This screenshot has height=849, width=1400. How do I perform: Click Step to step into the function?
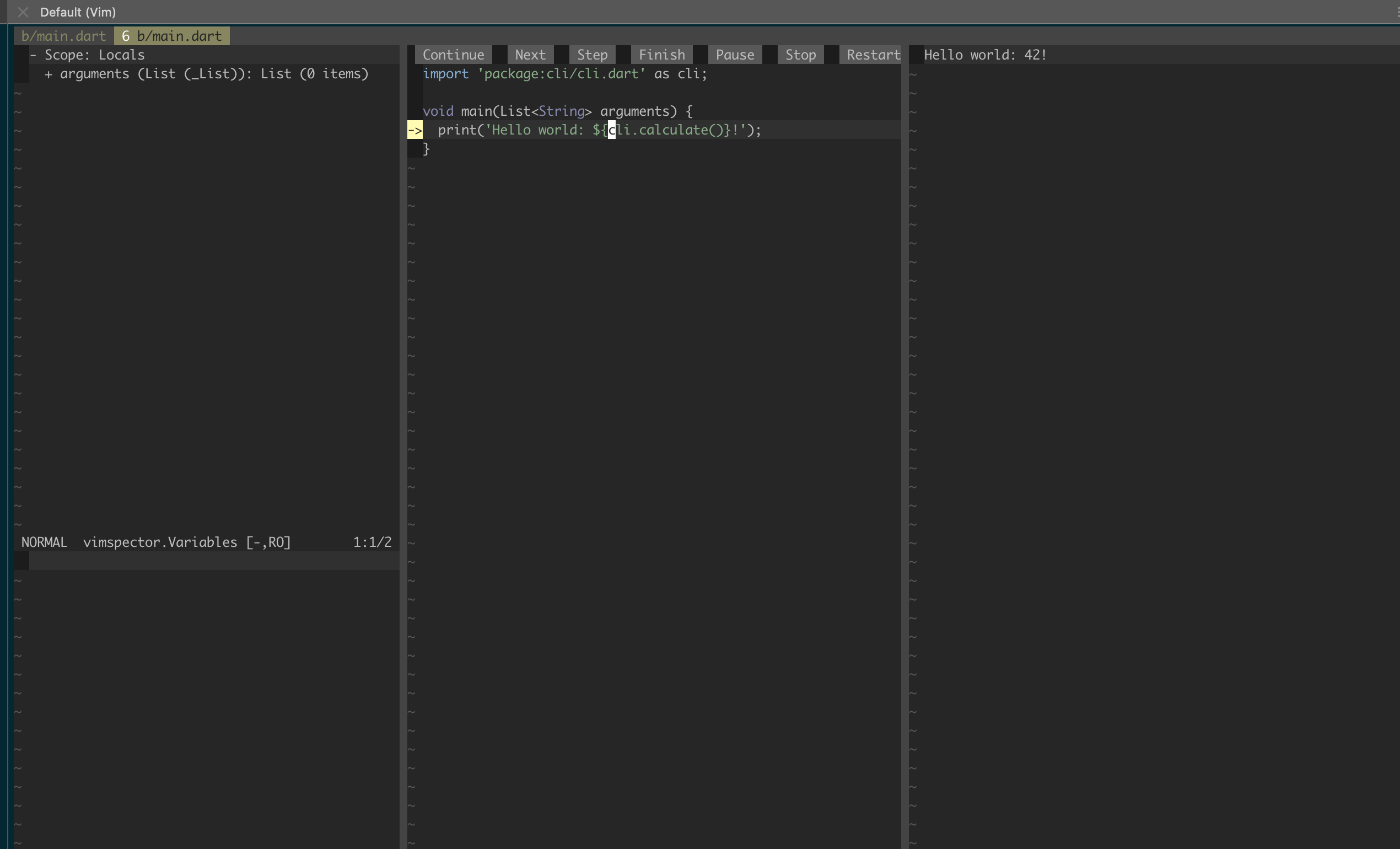click(x=591, y=55)
